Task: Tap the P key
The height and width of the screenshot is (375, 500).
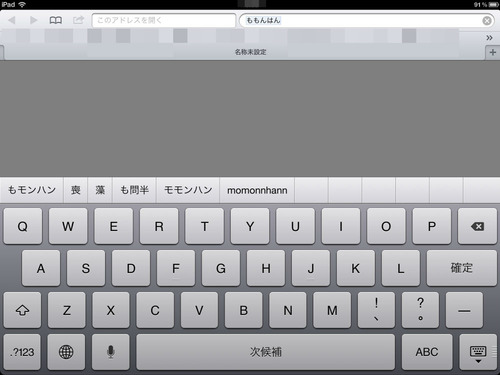Action: 432,226
